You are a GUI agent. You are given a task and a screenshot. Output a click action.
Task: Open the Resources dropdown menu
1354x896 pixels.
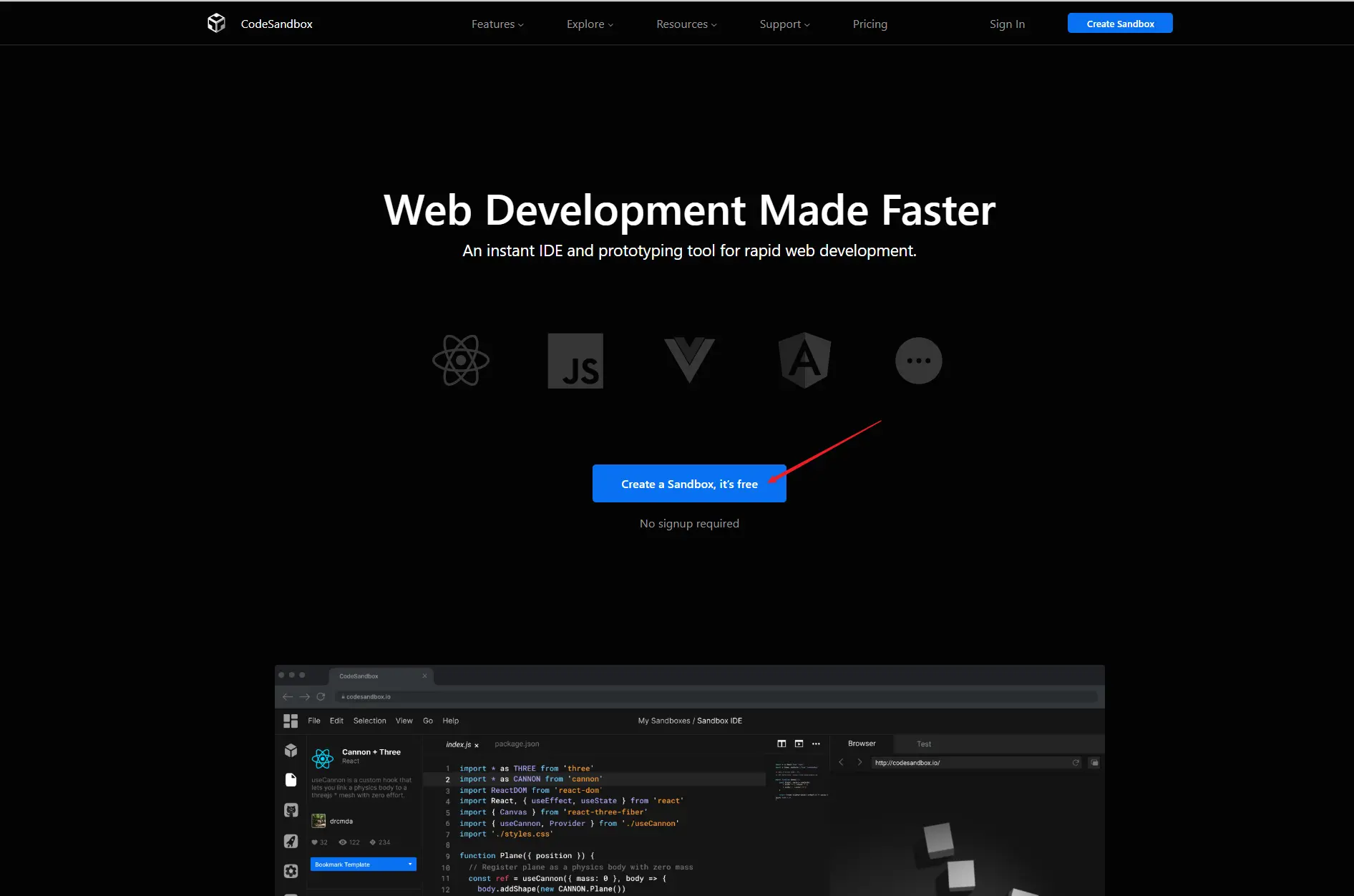686,24
